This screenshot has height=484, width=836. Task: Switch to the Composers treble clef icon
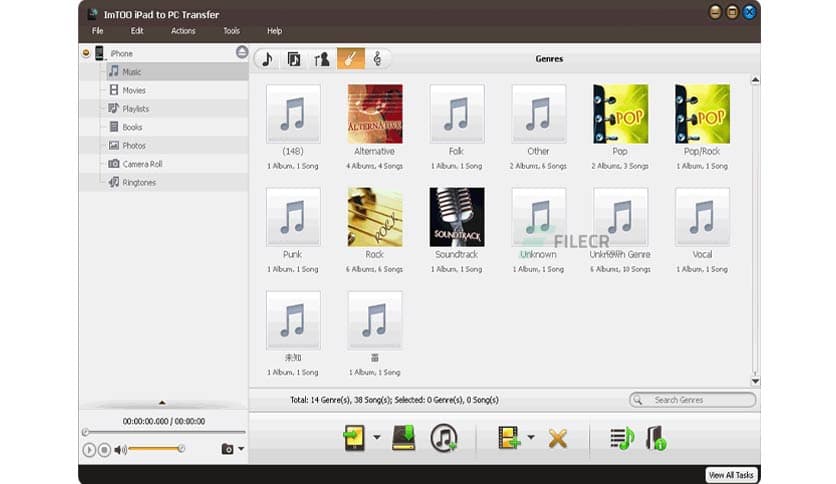click(377, 59)
